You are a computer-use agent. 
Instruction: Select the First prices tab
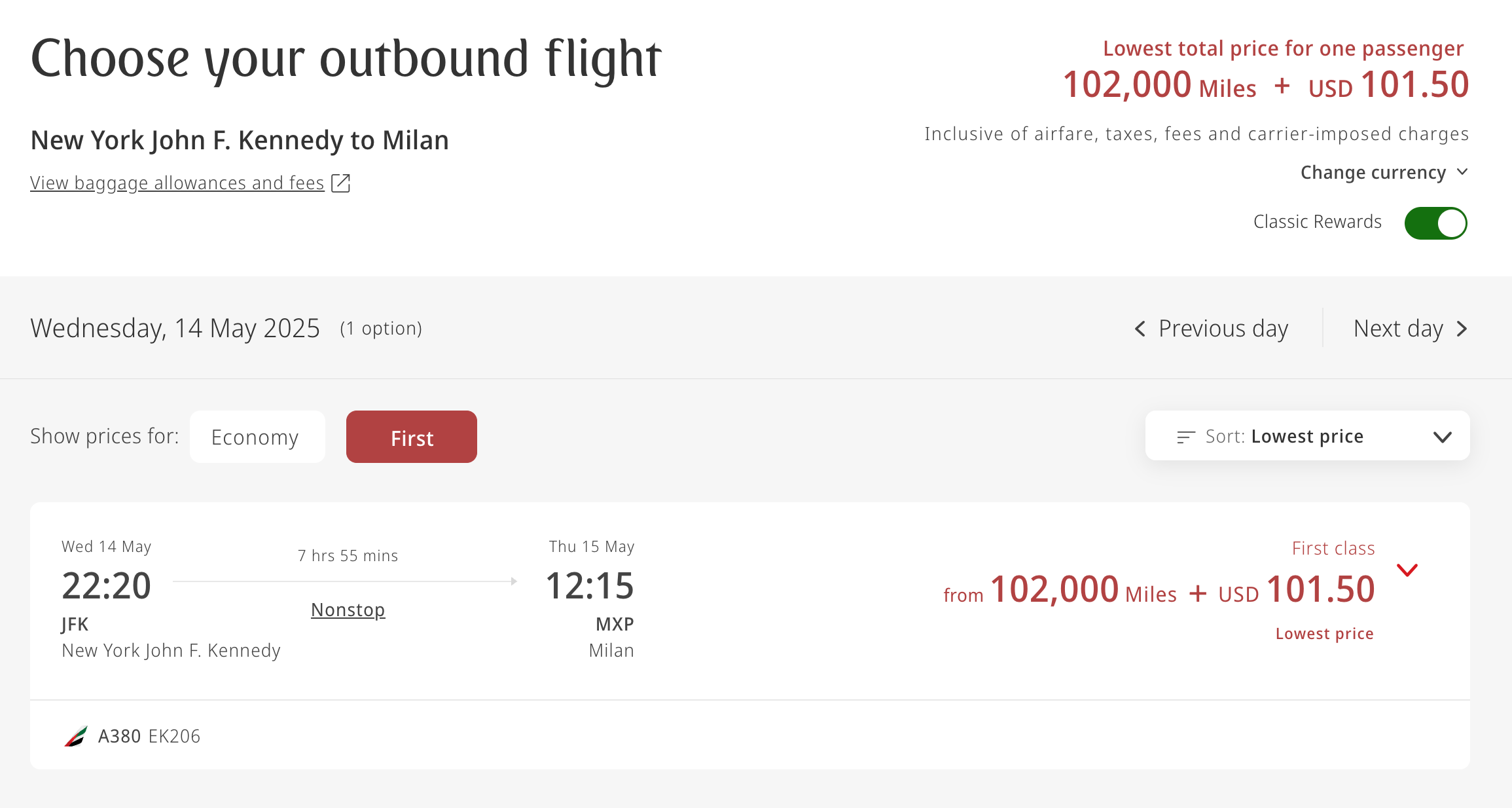pos(411,437)
